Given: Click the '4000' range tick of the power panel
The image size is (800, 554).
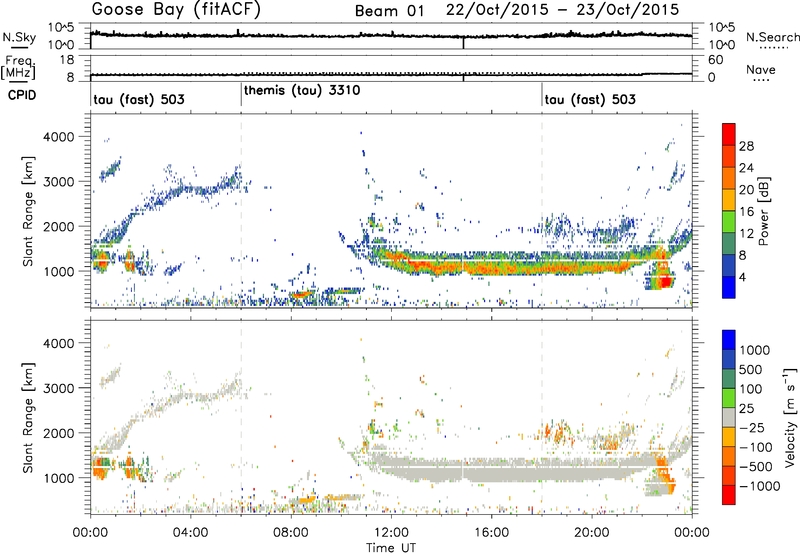Looking at the screenshot, I should click(58, 137).
